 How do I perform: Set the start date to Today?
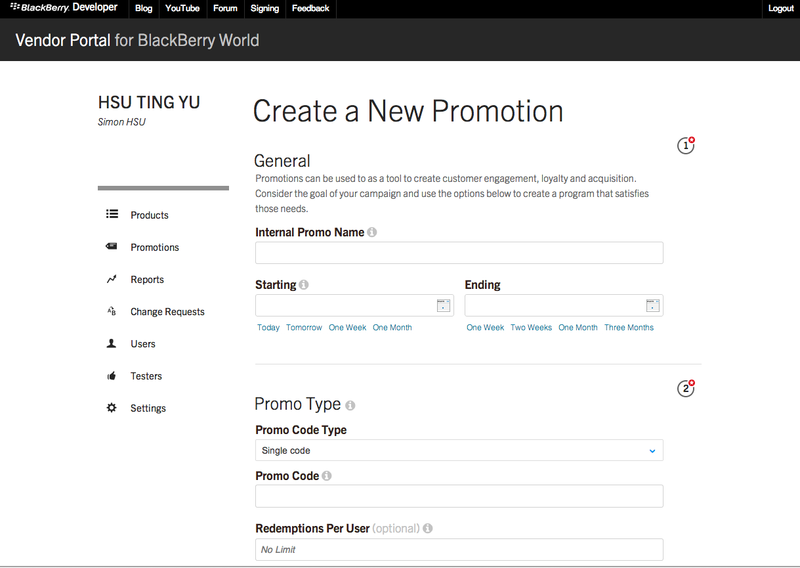coord(268,327)
